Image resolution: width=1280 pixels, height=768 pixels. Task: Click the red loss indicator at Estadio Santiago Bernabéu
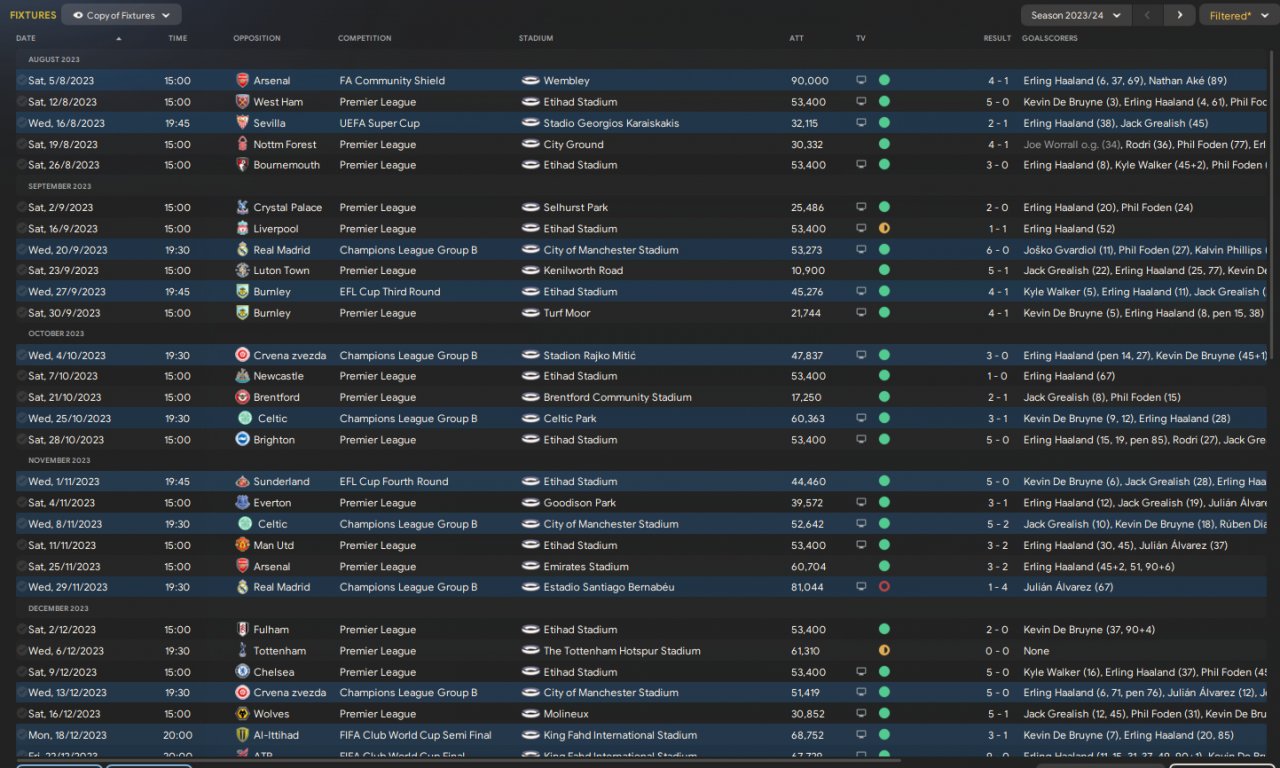(884, 587)
